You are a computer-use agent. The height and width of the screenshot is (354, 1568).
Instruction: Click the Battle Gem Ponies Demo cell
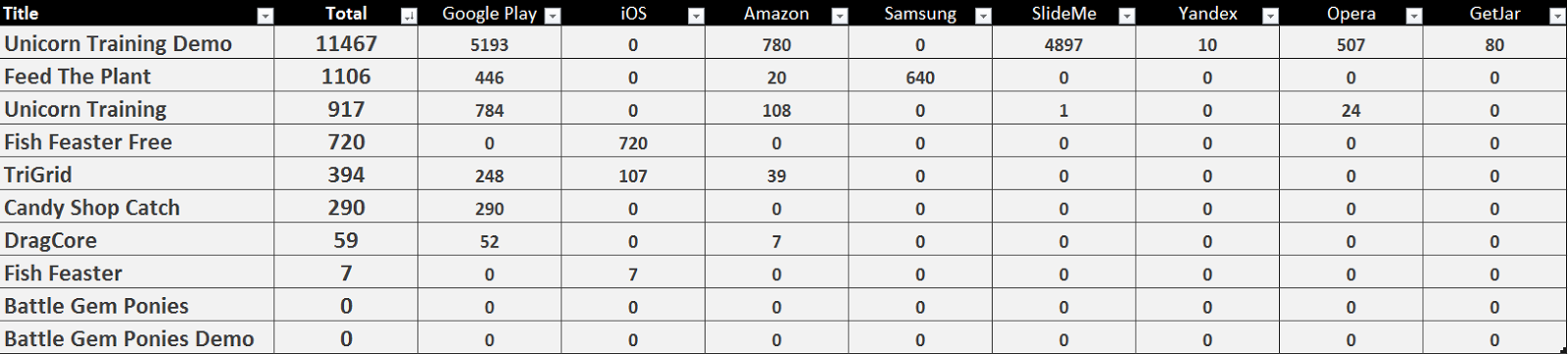pyautogui.click(x=137, y=337)
